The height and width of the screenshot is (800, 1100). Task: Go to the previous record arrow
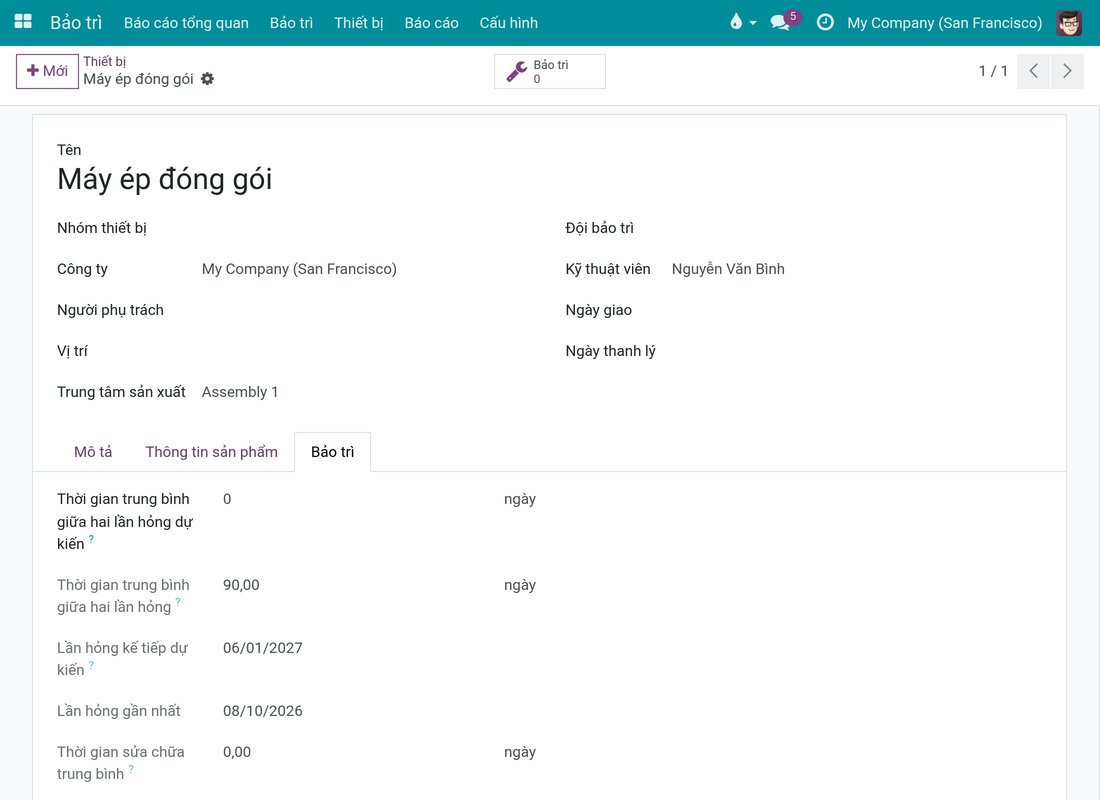(x=1033, y=71)
